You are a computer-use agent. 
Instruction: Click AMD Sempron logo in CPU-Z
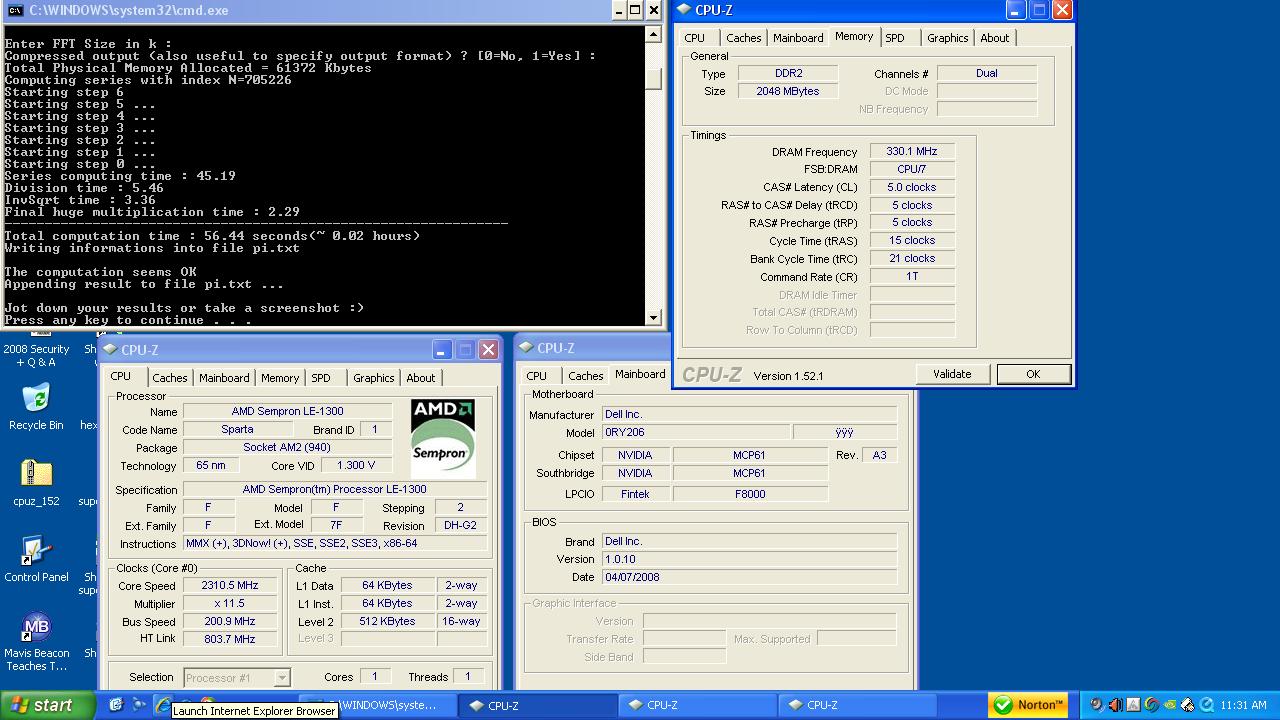coord(443,437)
